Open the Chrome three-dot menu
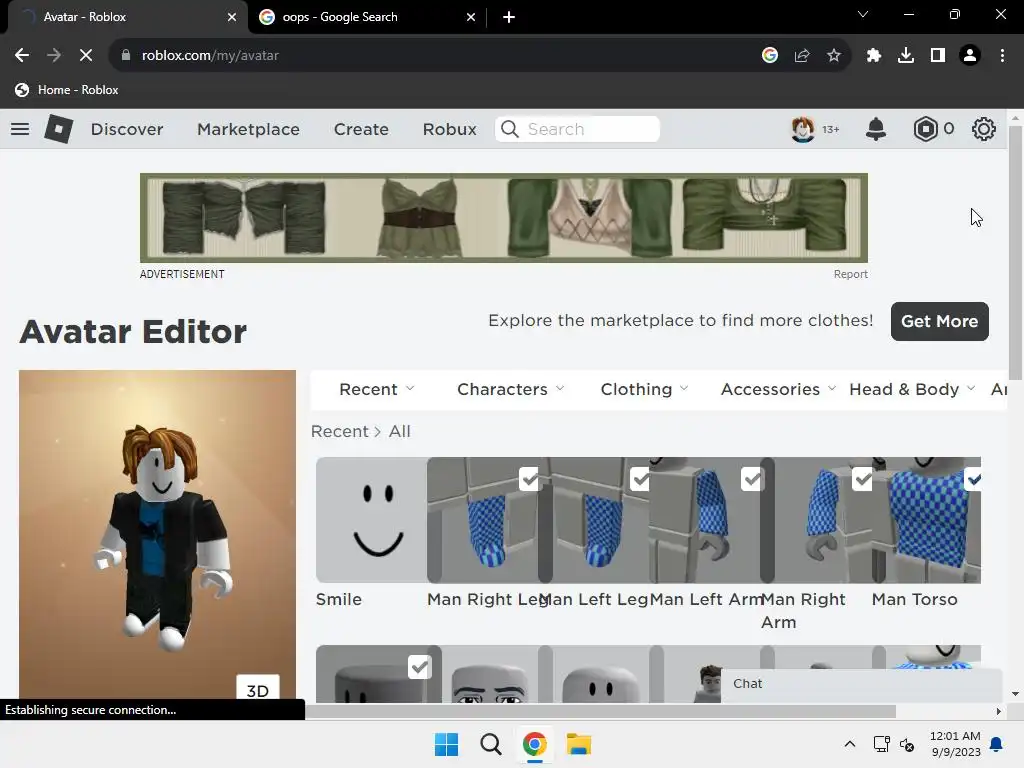Screen dimensions: 1024x768 [1002, 56]
